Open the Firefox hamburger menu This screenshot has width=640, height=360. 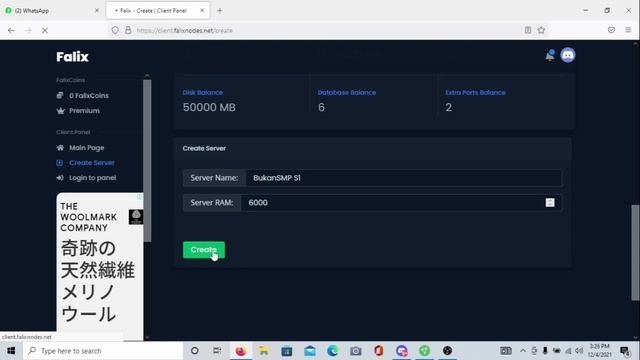tap(628, 30)
